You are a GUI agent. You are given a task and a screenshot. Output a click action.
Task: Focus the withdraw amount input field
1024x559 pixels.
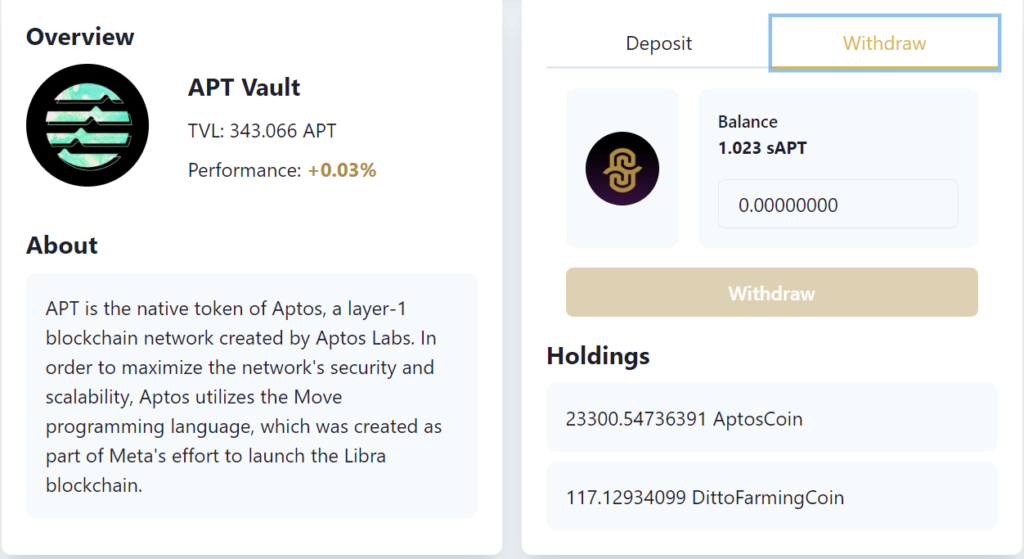[x=838, y=205]
